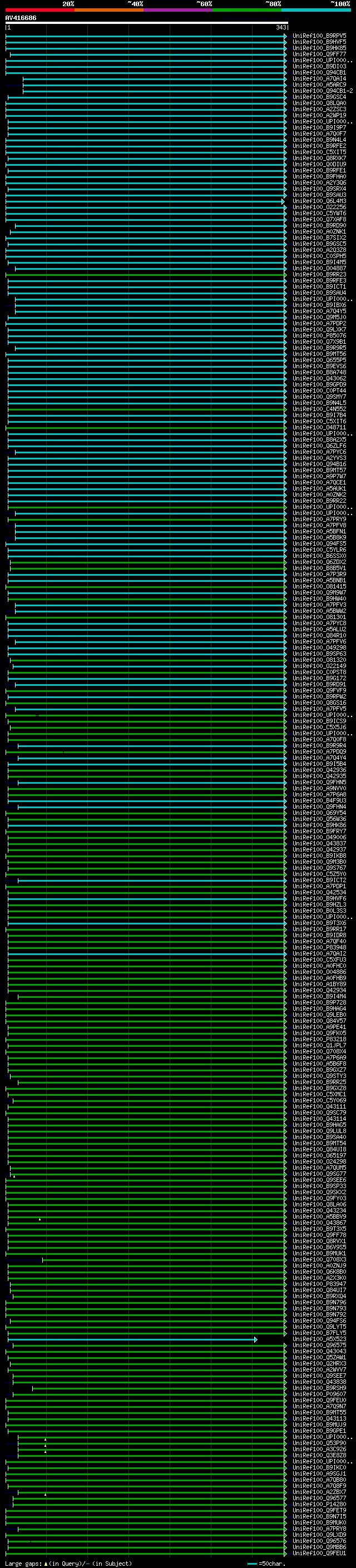Click hit label UniRef100_C5XIT5
The height and width of the screenshot is (1568, 356).
point(319,152)
